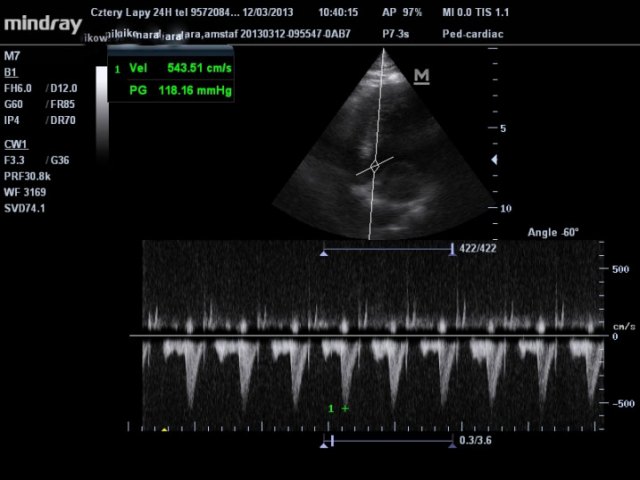This screenshot has height=480, width=640.
Task: Click the 0.3/3.6 sweep time slider
Action: pyautogui.click(x=388, y=440)
